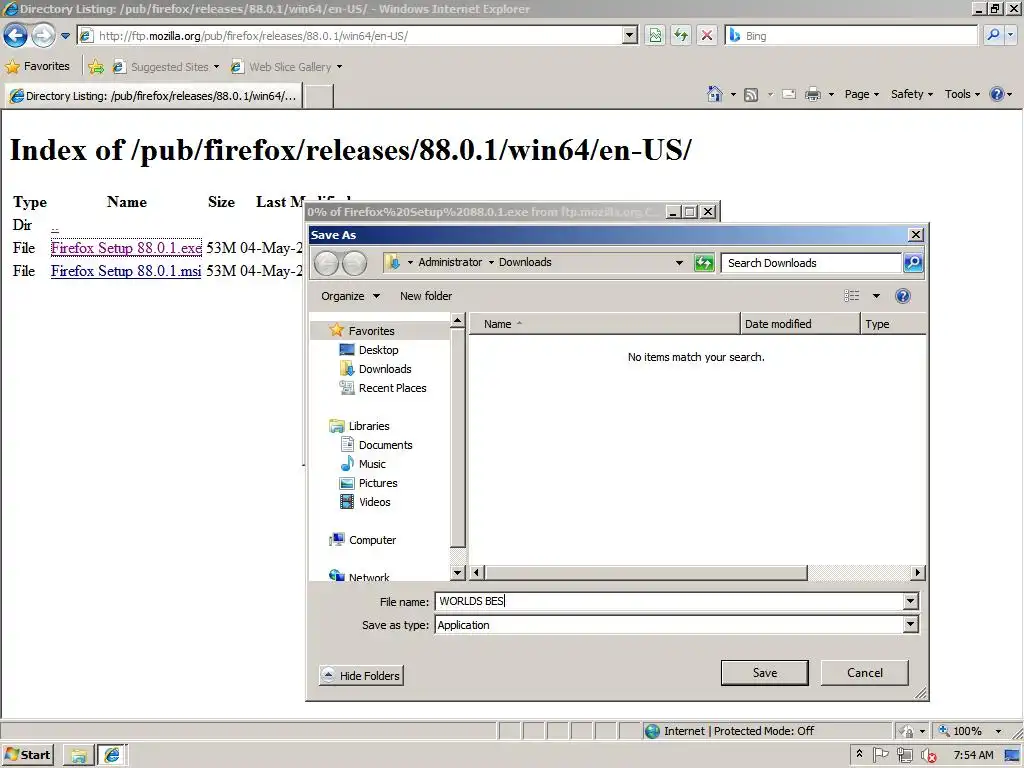
Task: Click the Home icon in command bar
Action: tap(714, 95)
